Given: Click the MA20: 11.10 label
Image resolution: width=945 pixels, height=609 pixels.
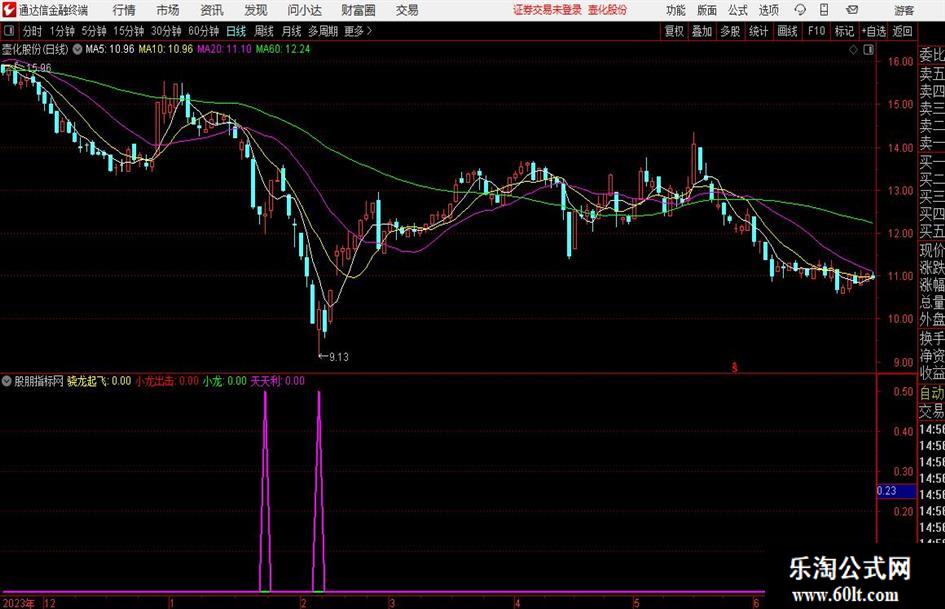Looking at the screenshot, I should pyautogui.click(x=224, y=49).
